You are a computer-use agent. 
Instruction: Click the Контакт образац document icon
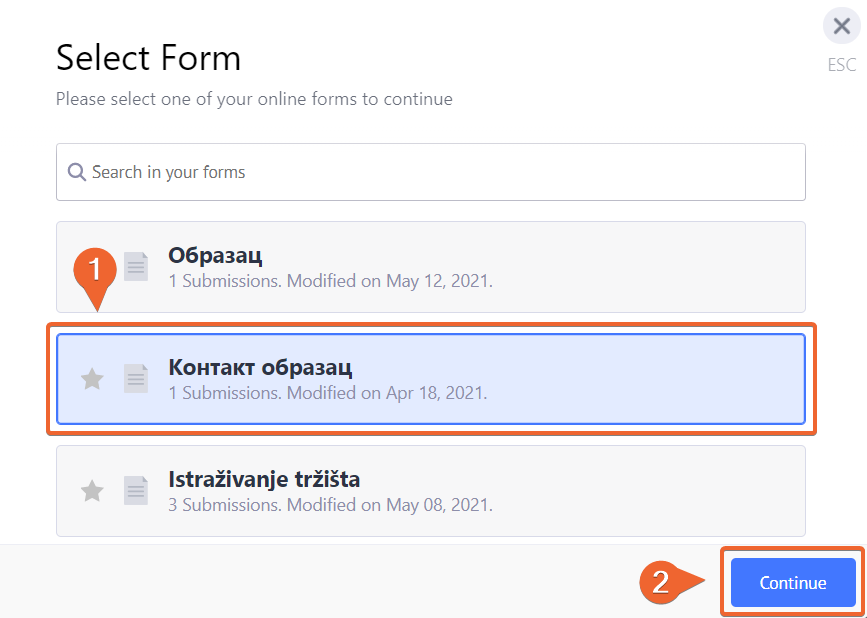136,378
